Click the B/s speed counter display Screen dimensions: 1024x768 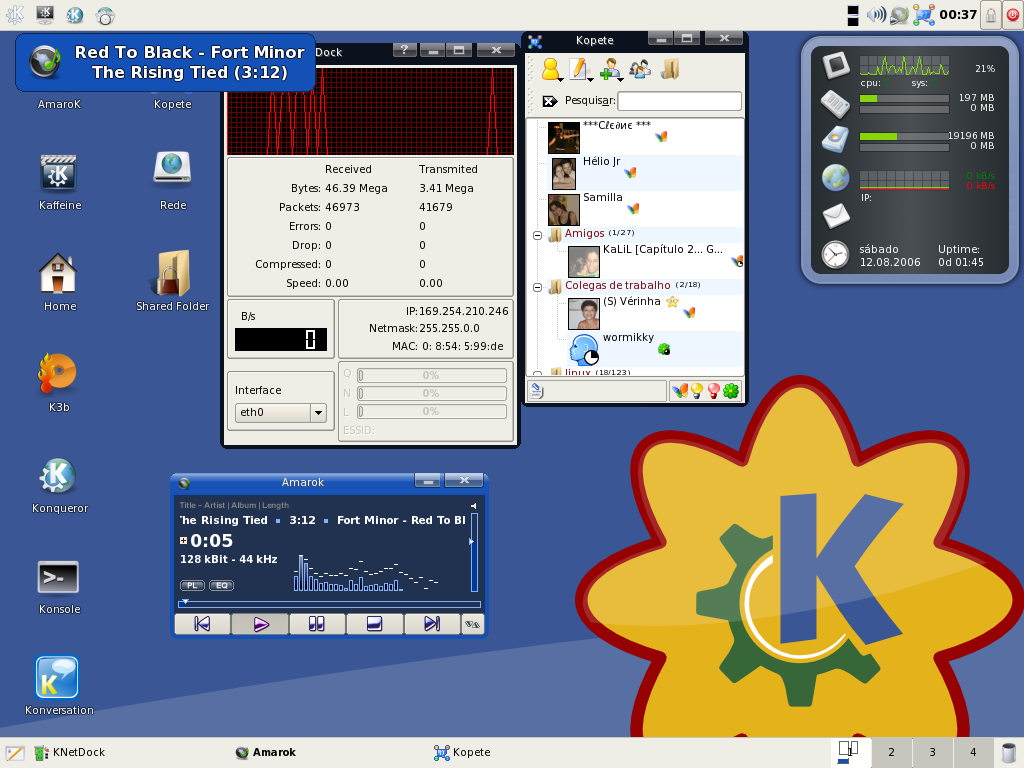(x=281, y=340)
